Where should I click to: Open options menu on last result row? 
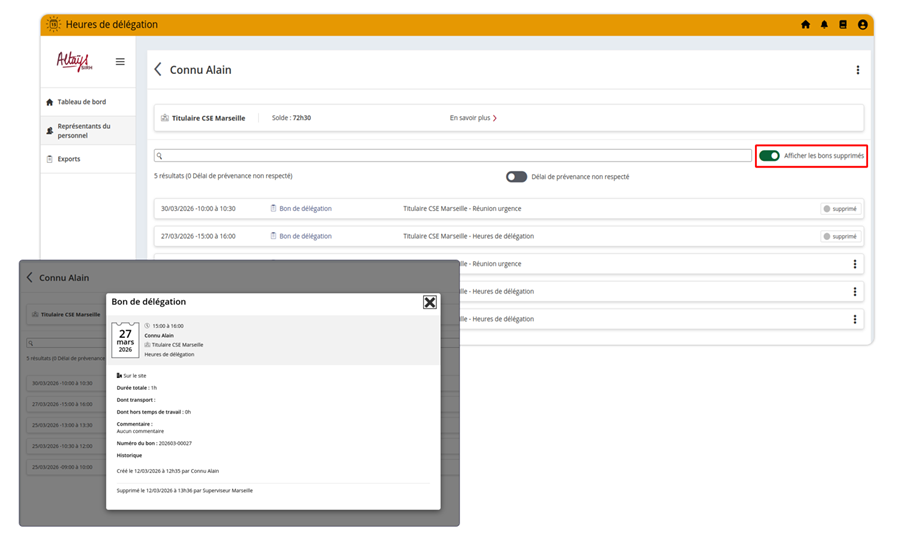point(854,319)
